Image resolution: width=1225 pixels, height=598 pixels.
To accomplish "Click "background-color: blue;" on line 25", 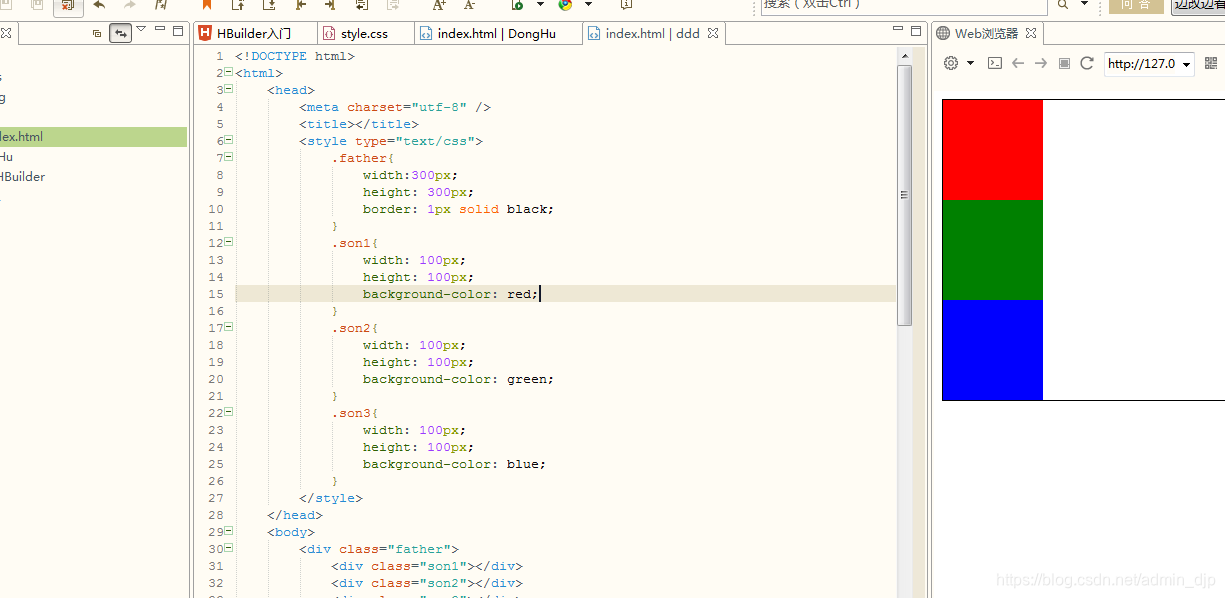I will 454,464.
